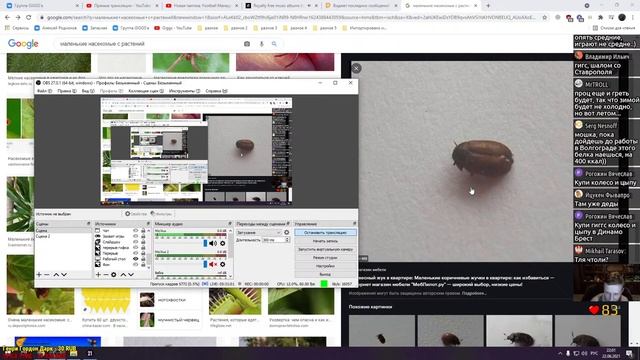Viewport: 640px width, 360px height.
Task: Go back in Chrome
Action: pyautogui.click(x=7, y=18)
